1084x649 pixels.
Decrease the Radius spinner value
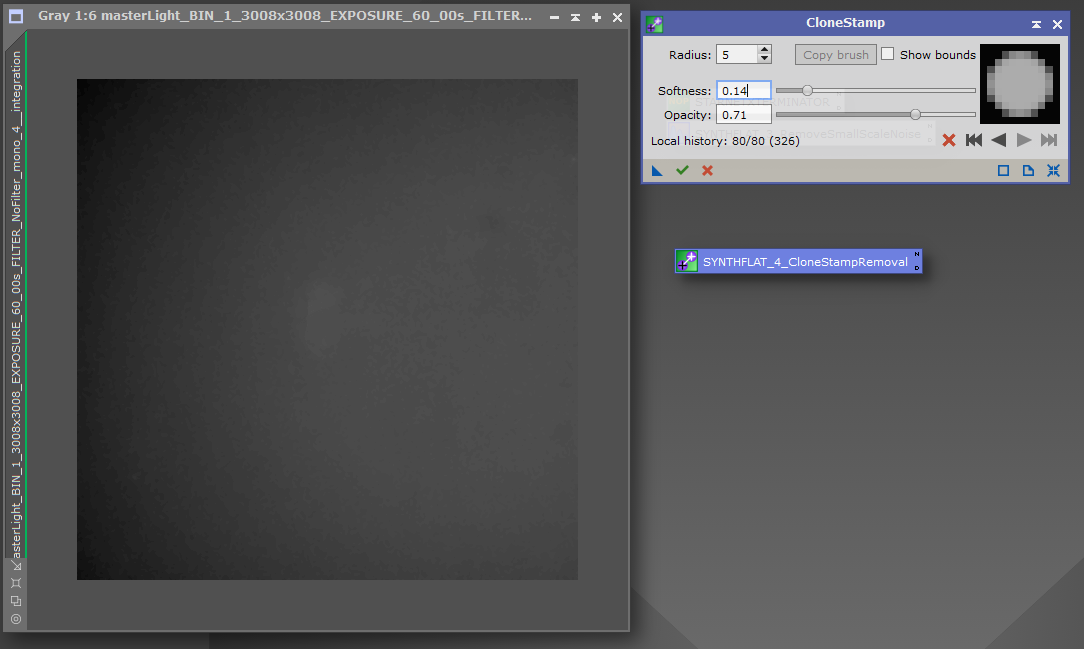765,60
